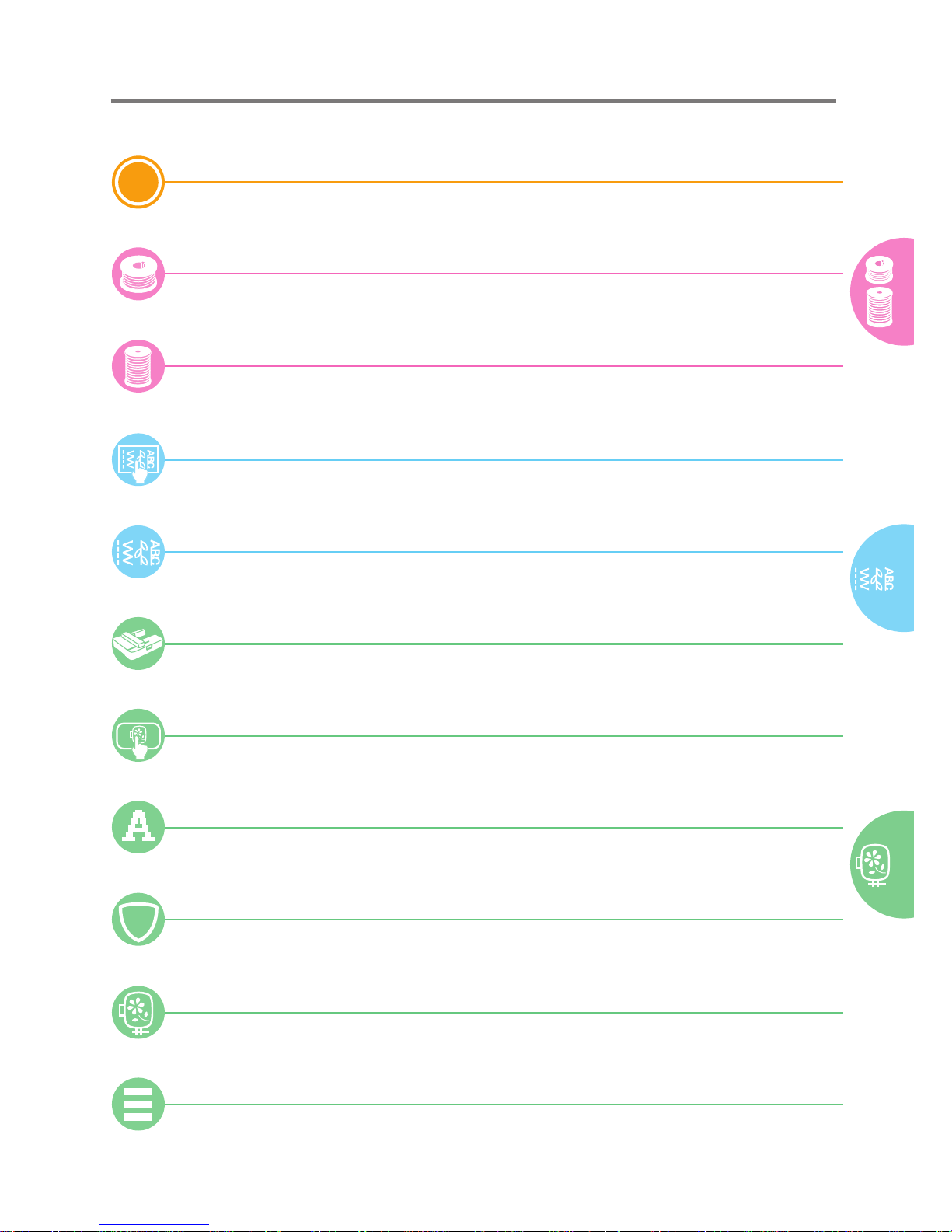Select the green touch-pattern selection icon
Screen dimensions: 952x1232
pos(138,735)
